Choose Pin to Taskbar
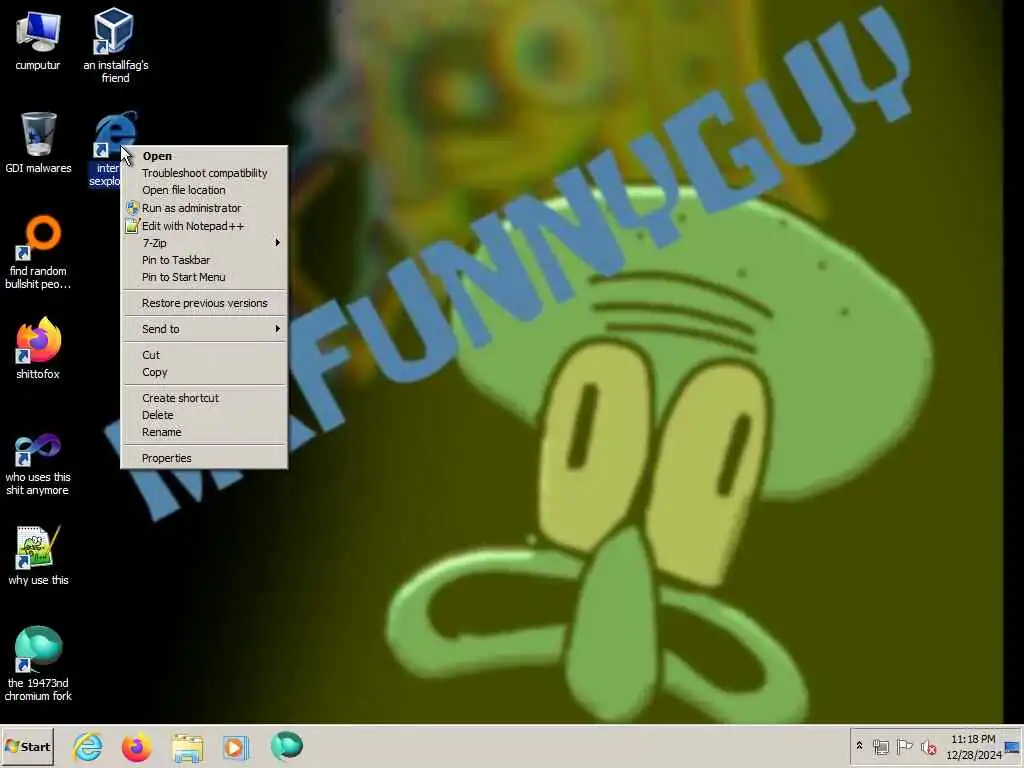 [x=204, y=260]
